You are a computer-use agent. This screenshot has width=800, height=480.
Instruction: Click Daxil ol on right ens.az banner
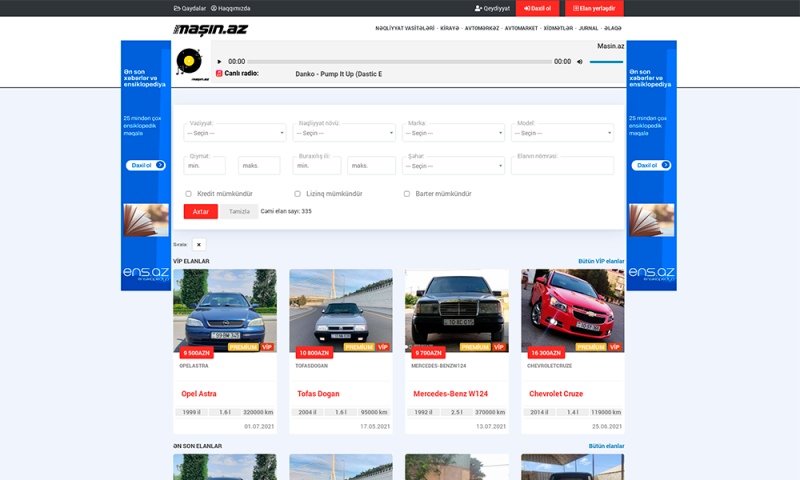651,165
